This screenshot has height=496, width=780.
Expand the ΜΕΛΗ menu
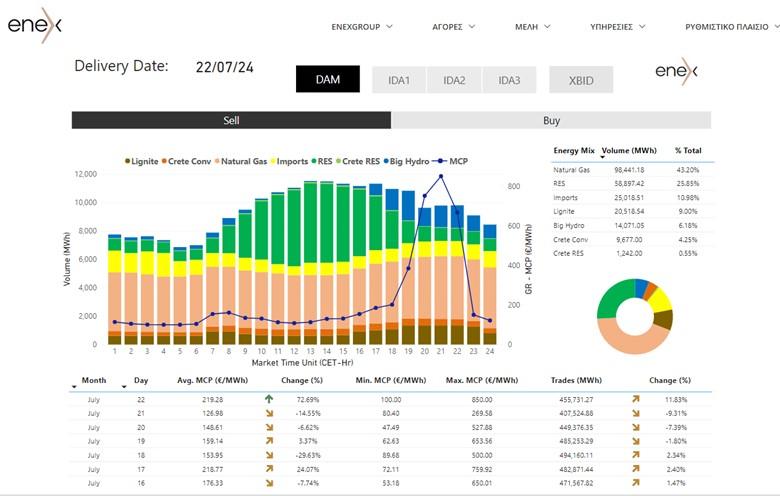pyautogui.click(x=532, y=27)
